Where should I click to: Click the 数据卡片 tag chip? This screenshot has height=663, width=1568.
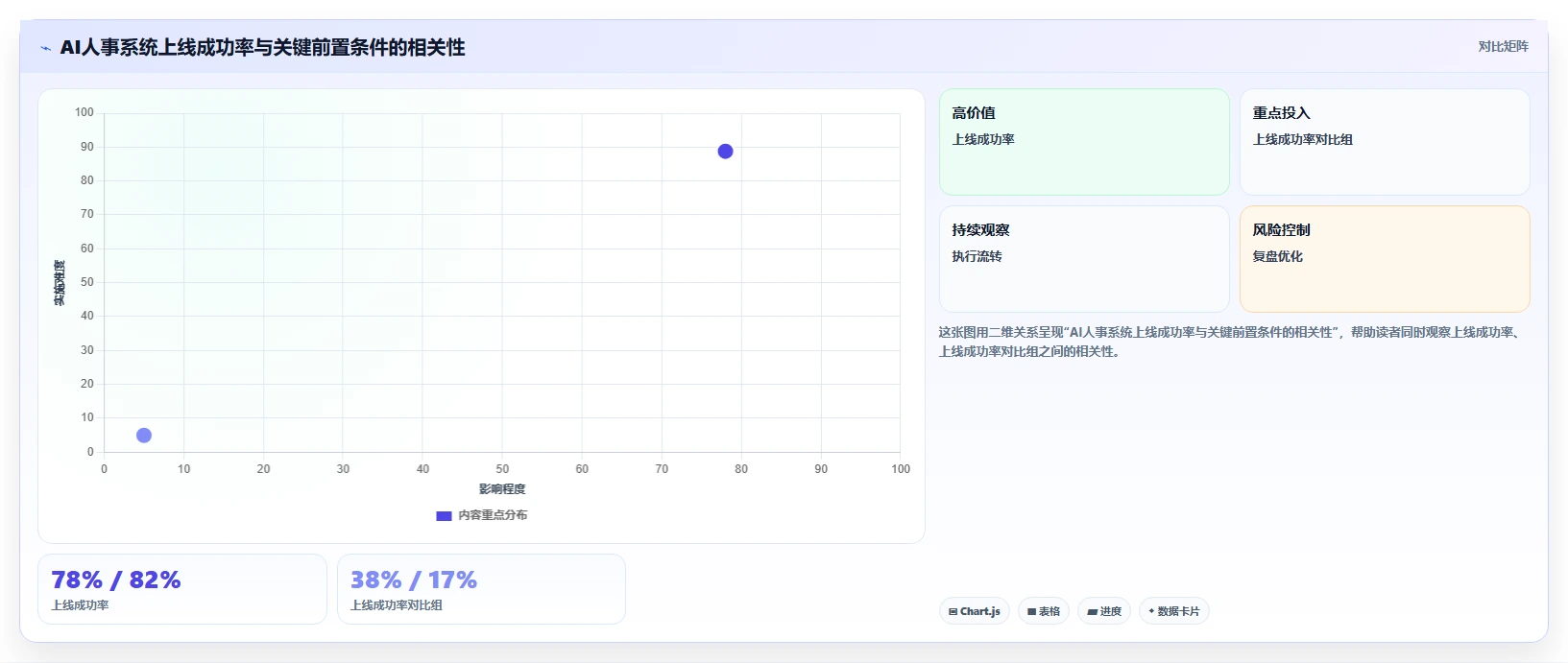coord(1174,611)
